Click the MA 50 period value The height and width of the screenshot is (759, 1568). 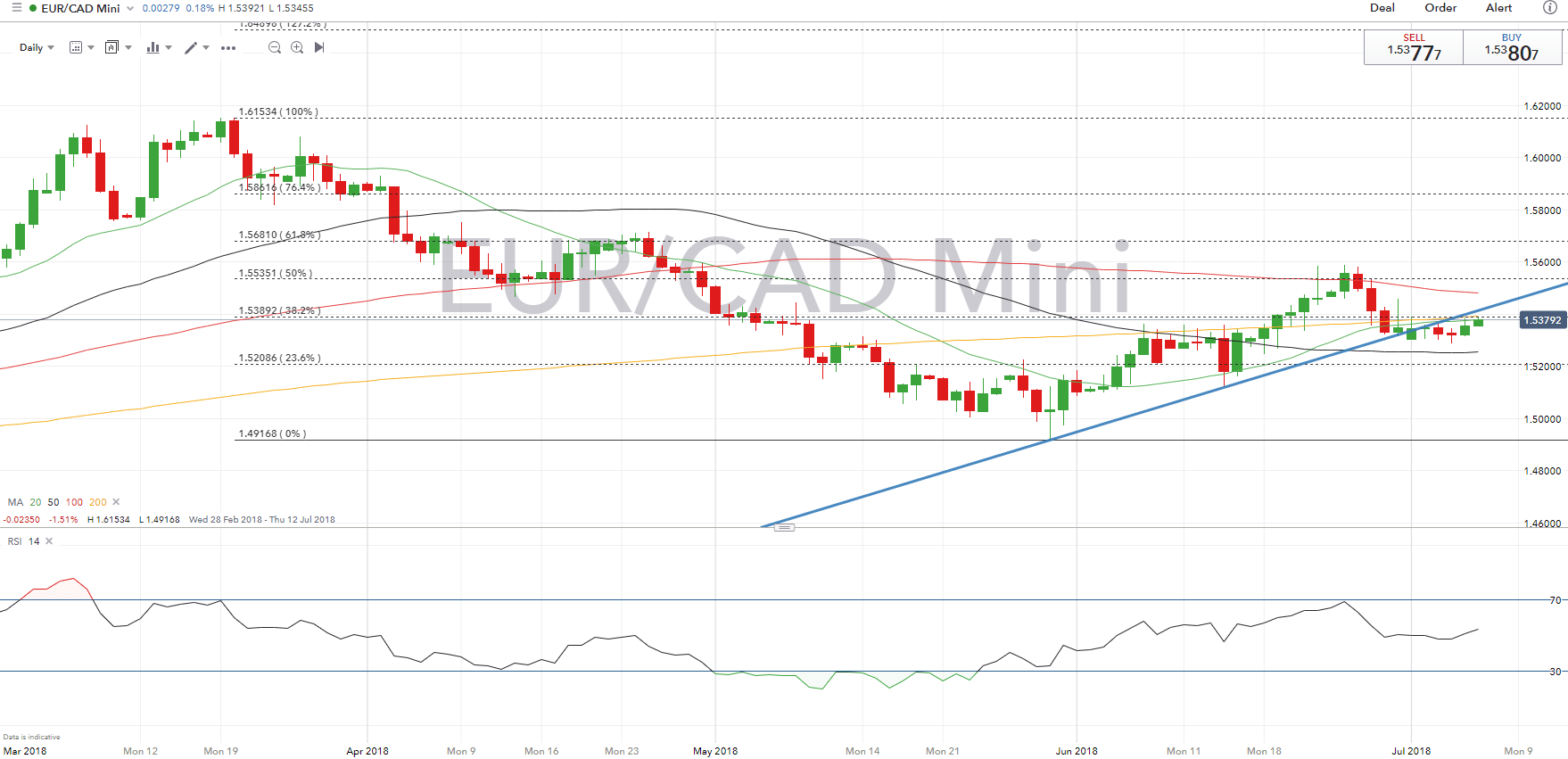(54, 502)
